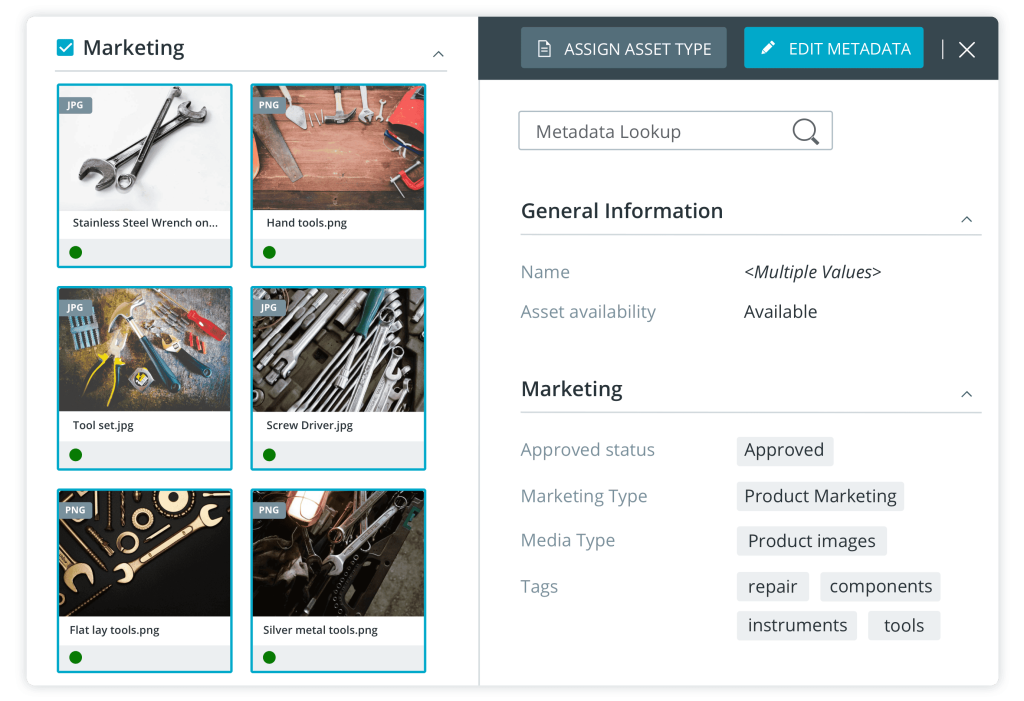The image size is (1024, 701).
Task: Uncheck the Marketing folder checkbox
Action: tap(66, 48)
